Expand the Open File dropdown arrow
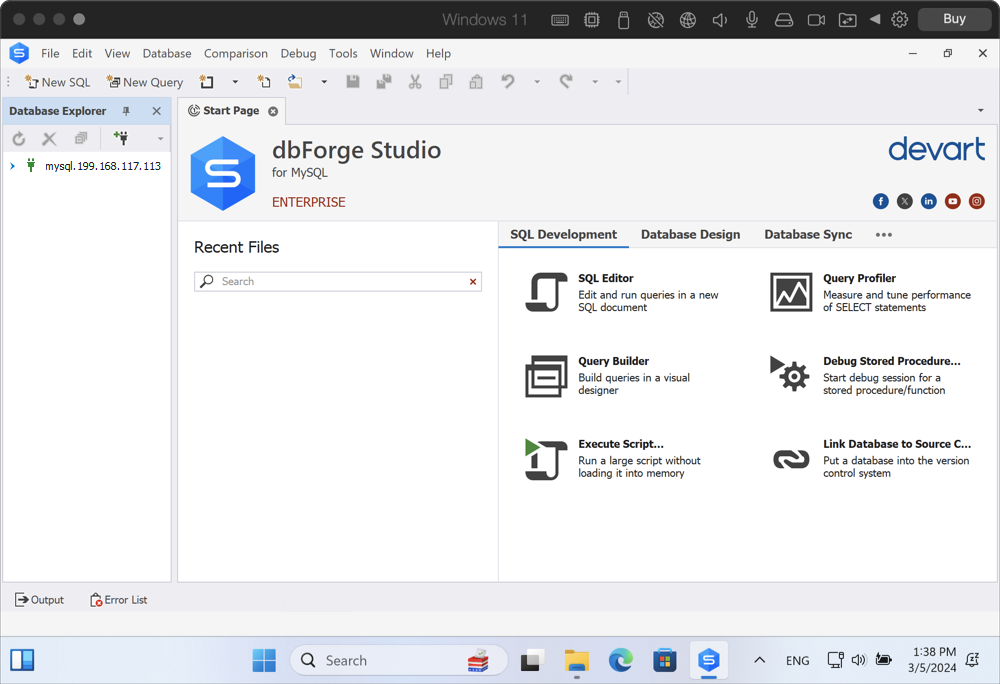Image resolution: width=1000 pixels, height=684 pixels. (324, 82)
